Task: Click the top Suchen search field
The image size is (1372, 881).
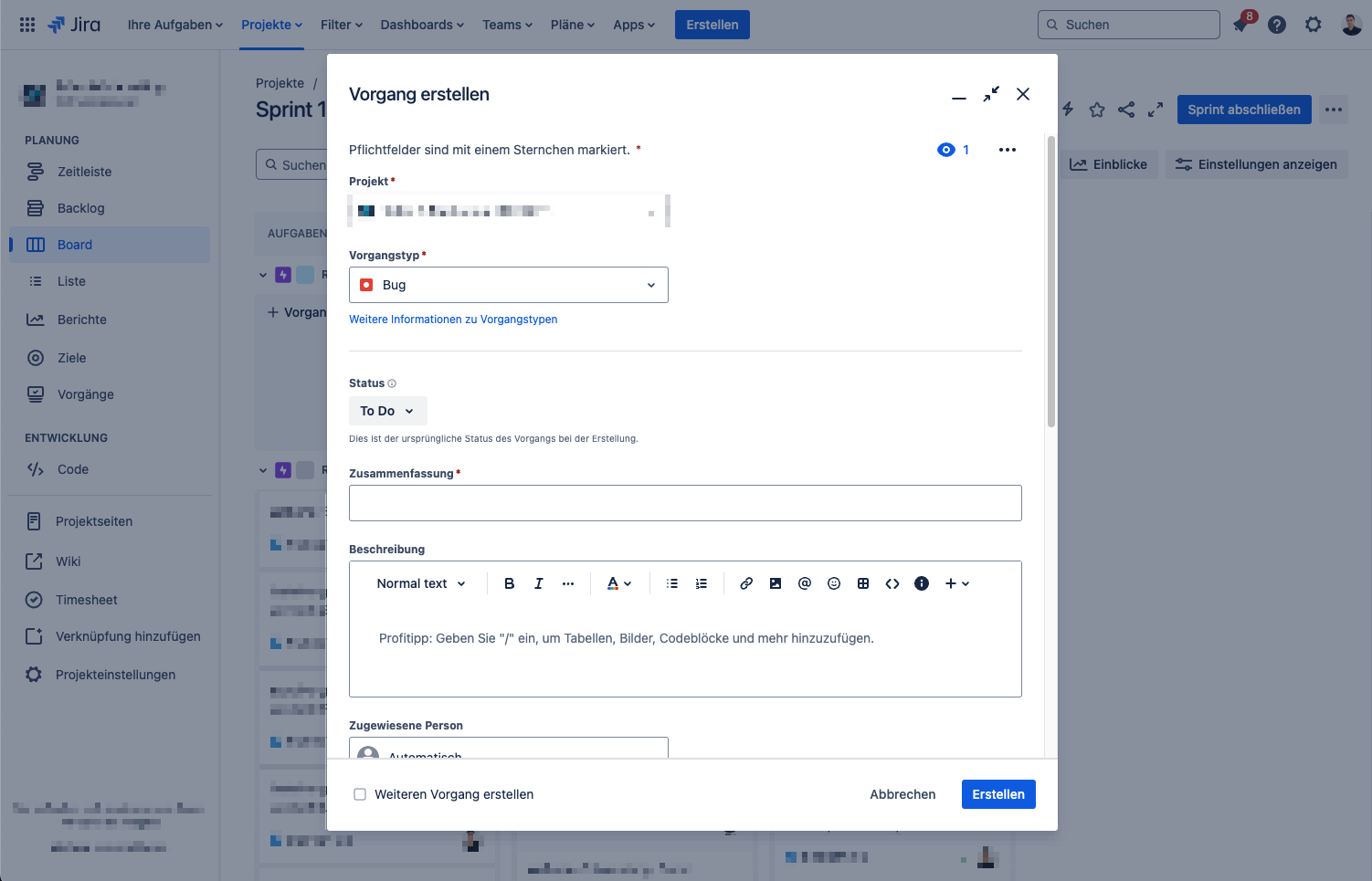Action: tap(1129, 25)
